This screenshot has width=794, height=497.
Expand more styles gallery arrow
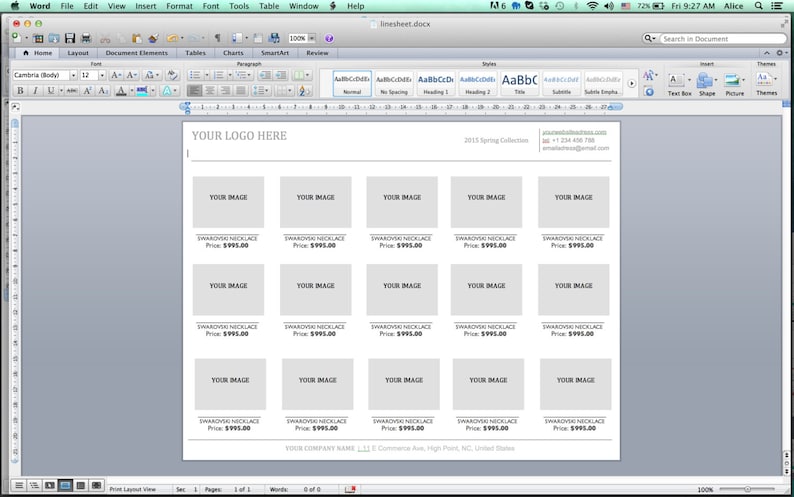click(631, 84)
